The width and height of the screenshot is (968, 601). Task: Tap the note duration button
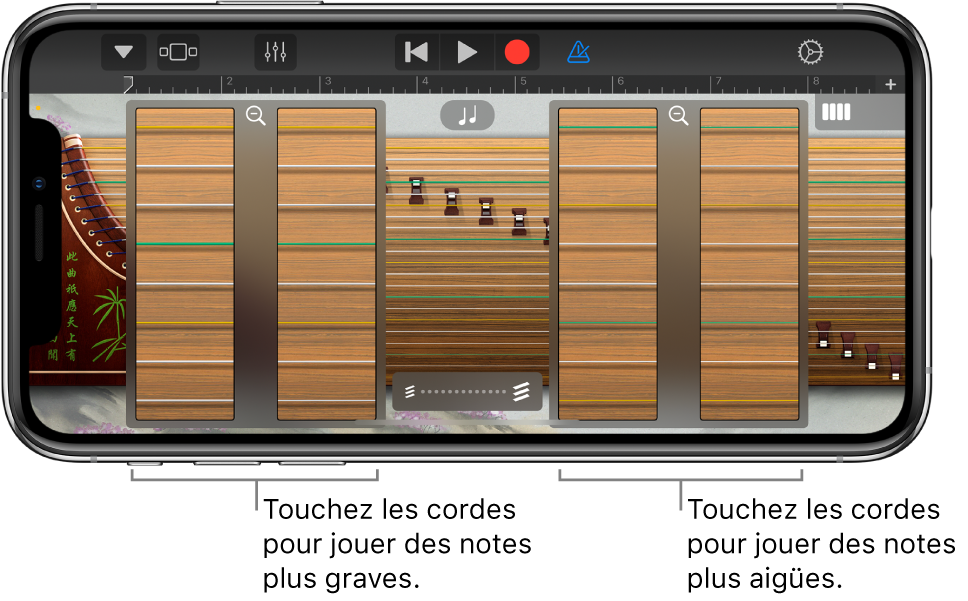(467, 115)
